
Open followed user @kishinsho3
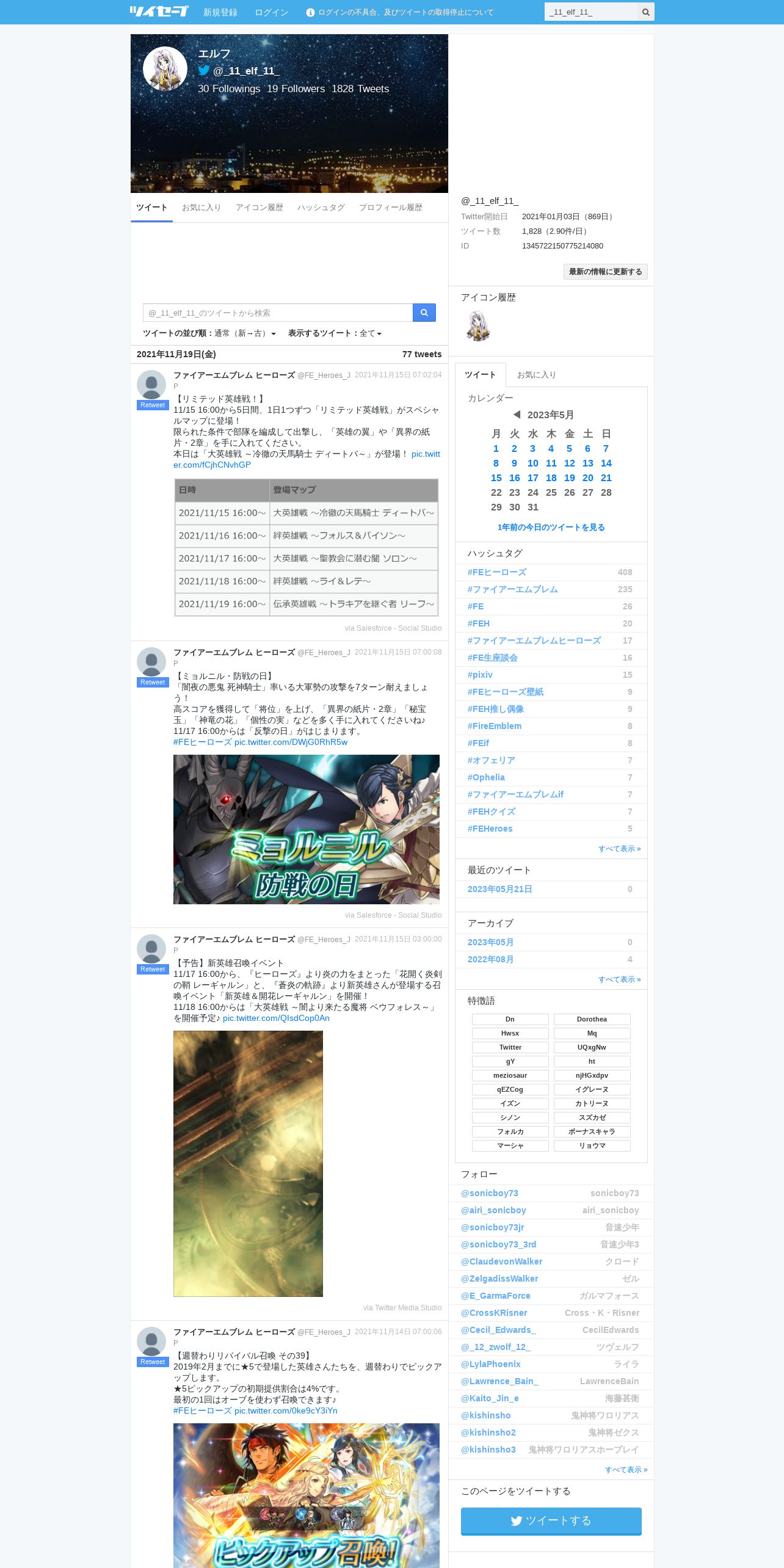(x=488, y=1450)
